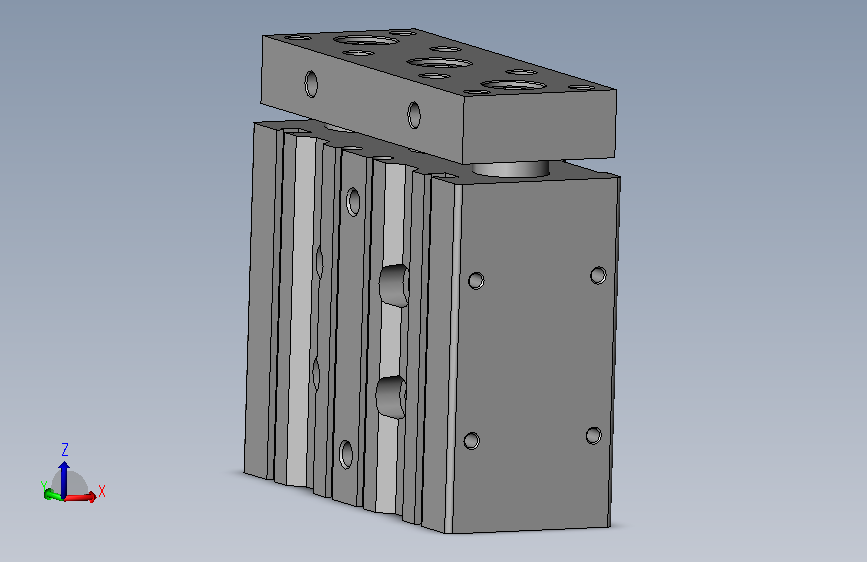
Task: Click the blue Z axis arrow
Action: pos(64,479)
